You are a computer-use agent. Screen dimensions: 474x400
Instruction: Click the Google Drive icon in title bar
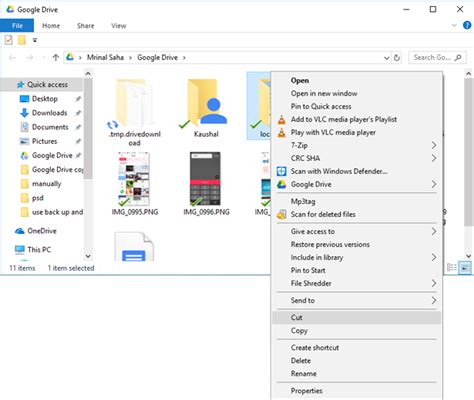[x=10, y=9]
